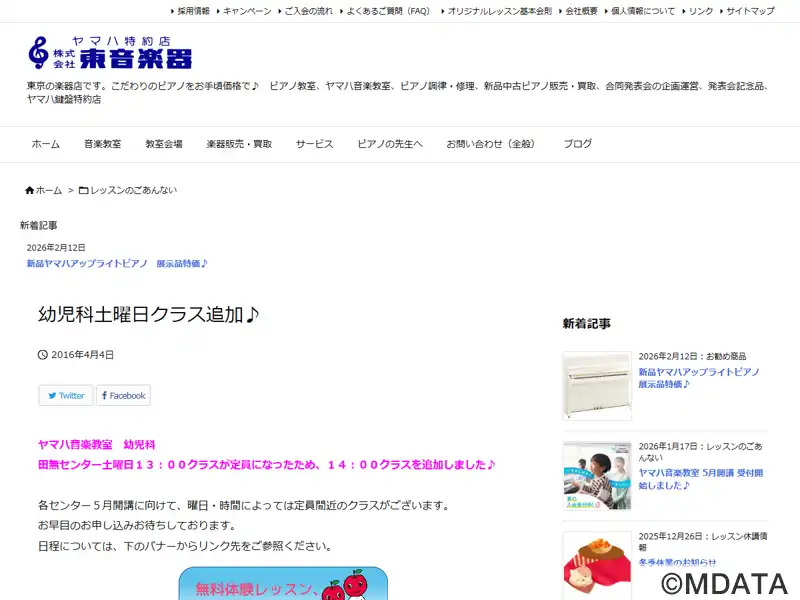This screenshot has width=800, height=600.
Task: Select 楽器販売・買取 in the main navigation
Action: 239,144
